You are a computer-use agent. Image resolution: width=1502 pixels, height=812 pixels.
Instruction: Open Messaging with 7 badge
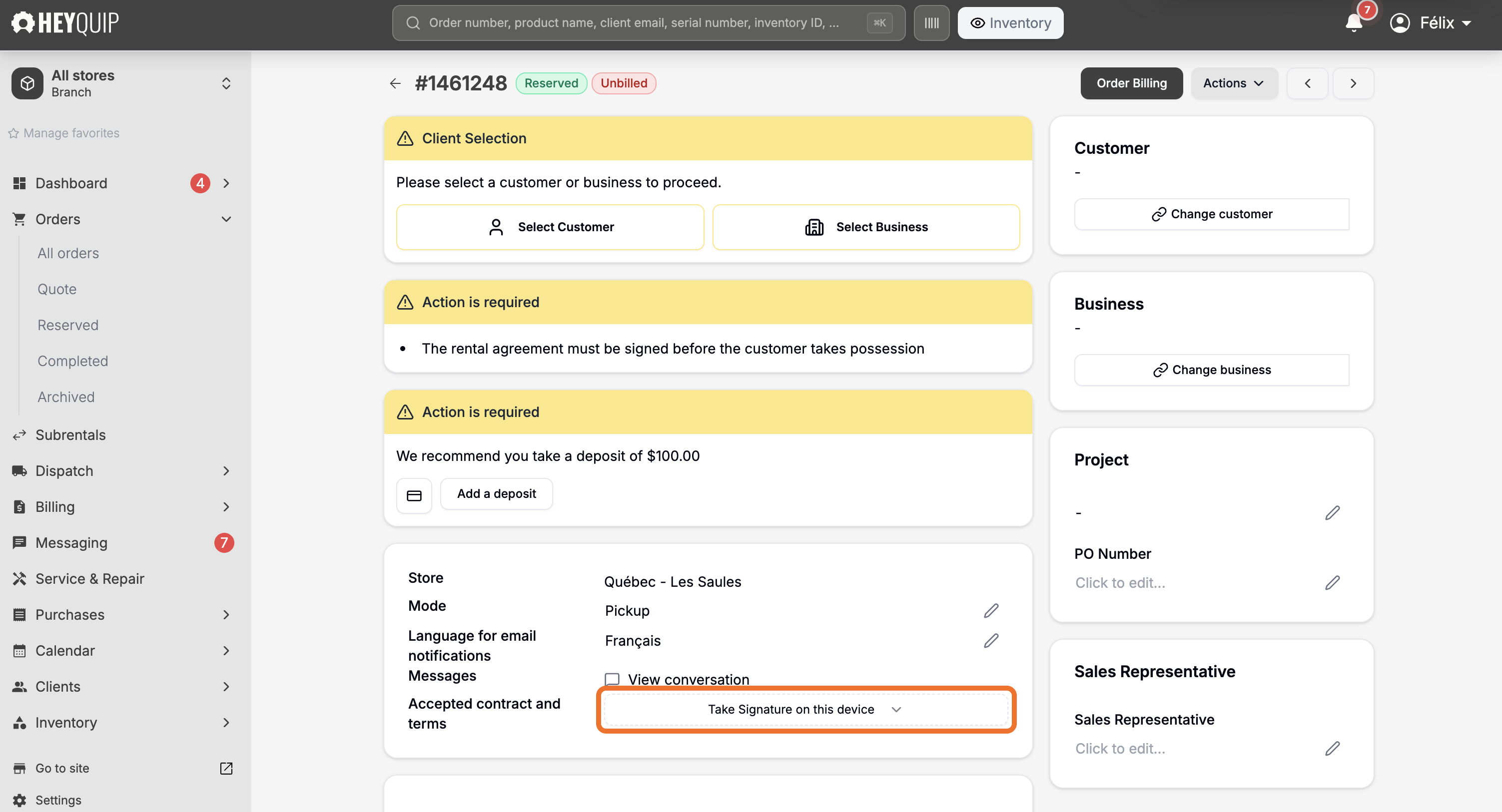point(122,543)
